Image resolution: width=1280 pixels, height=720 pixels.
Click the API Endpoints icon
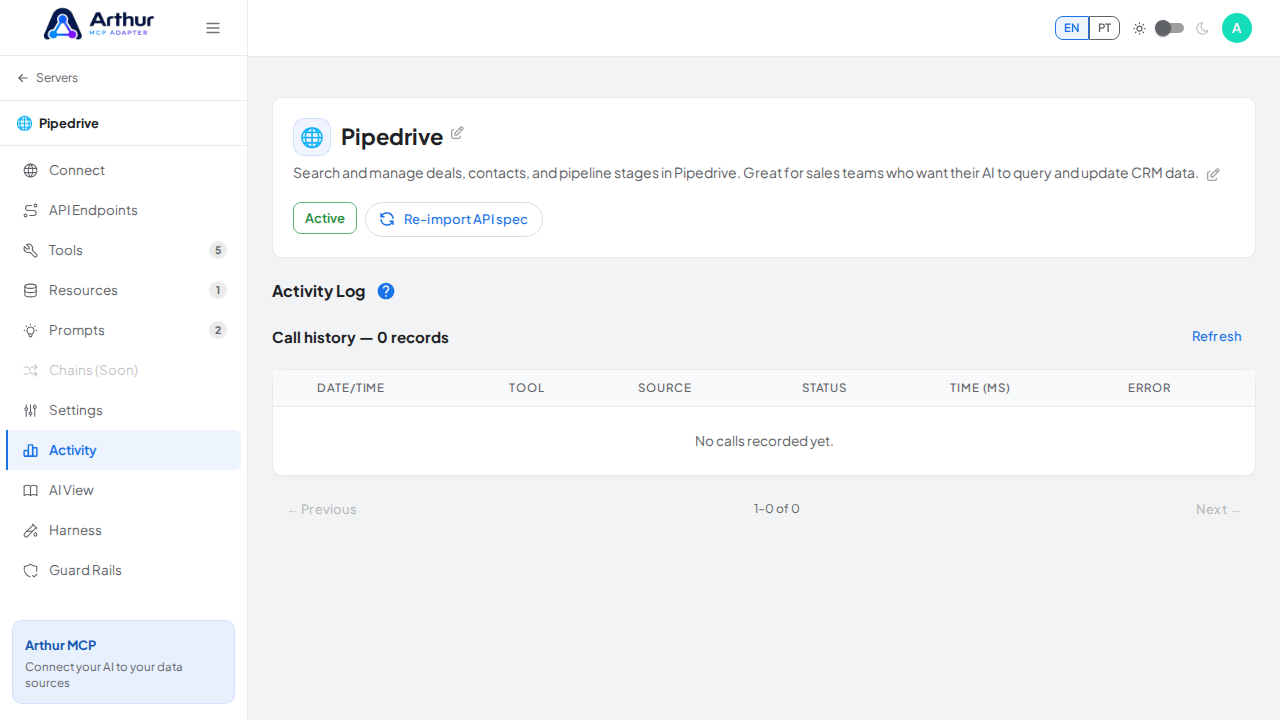pyautogui.click(x=31, y=211)
